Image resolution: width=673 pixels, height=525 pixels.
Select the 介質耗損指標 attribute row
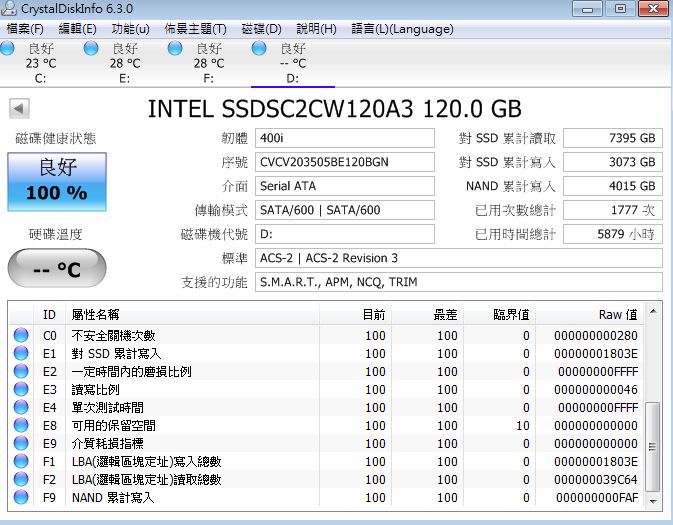326,443
